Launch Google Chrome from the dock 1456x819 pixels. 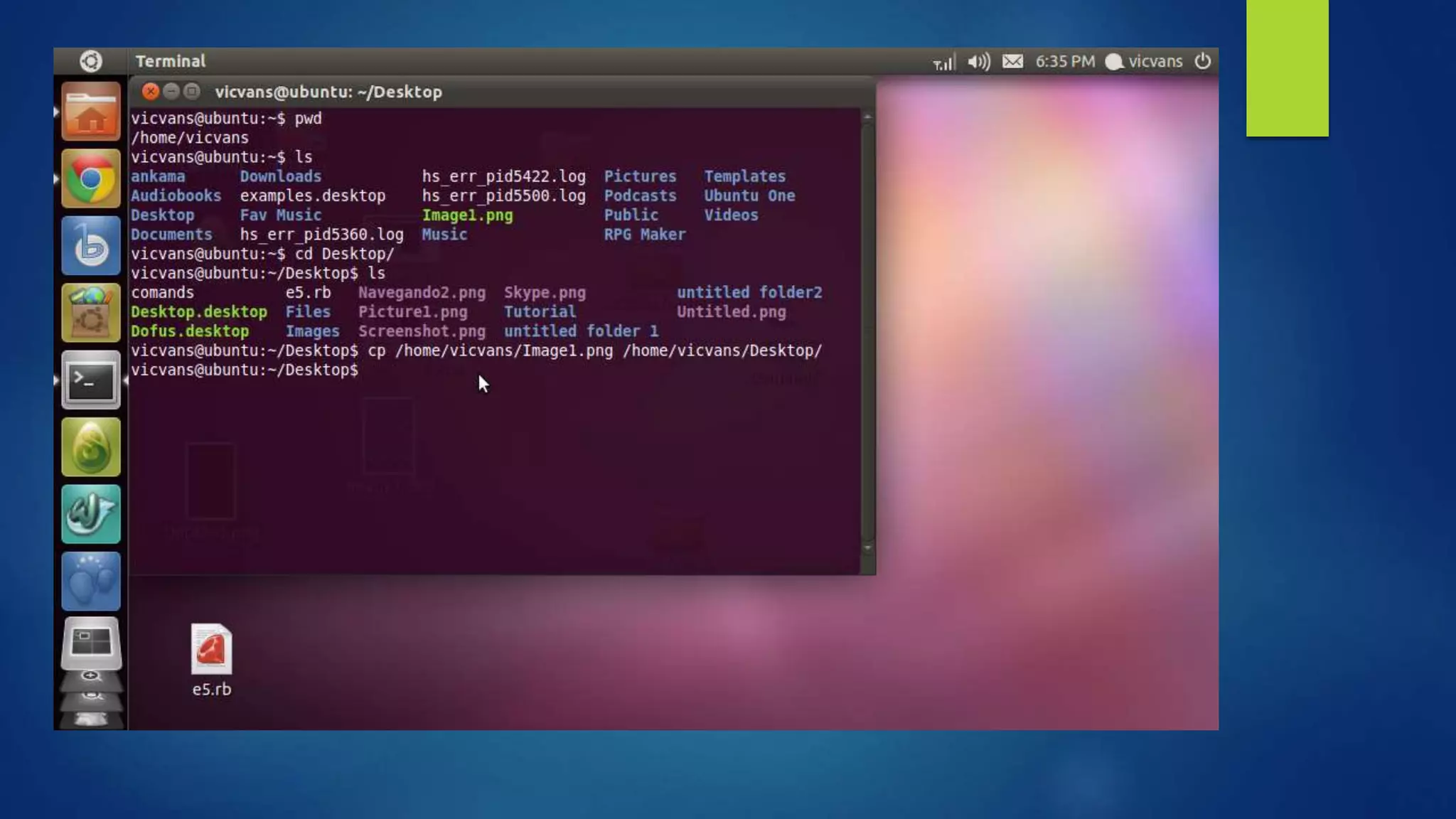[90, 178]
